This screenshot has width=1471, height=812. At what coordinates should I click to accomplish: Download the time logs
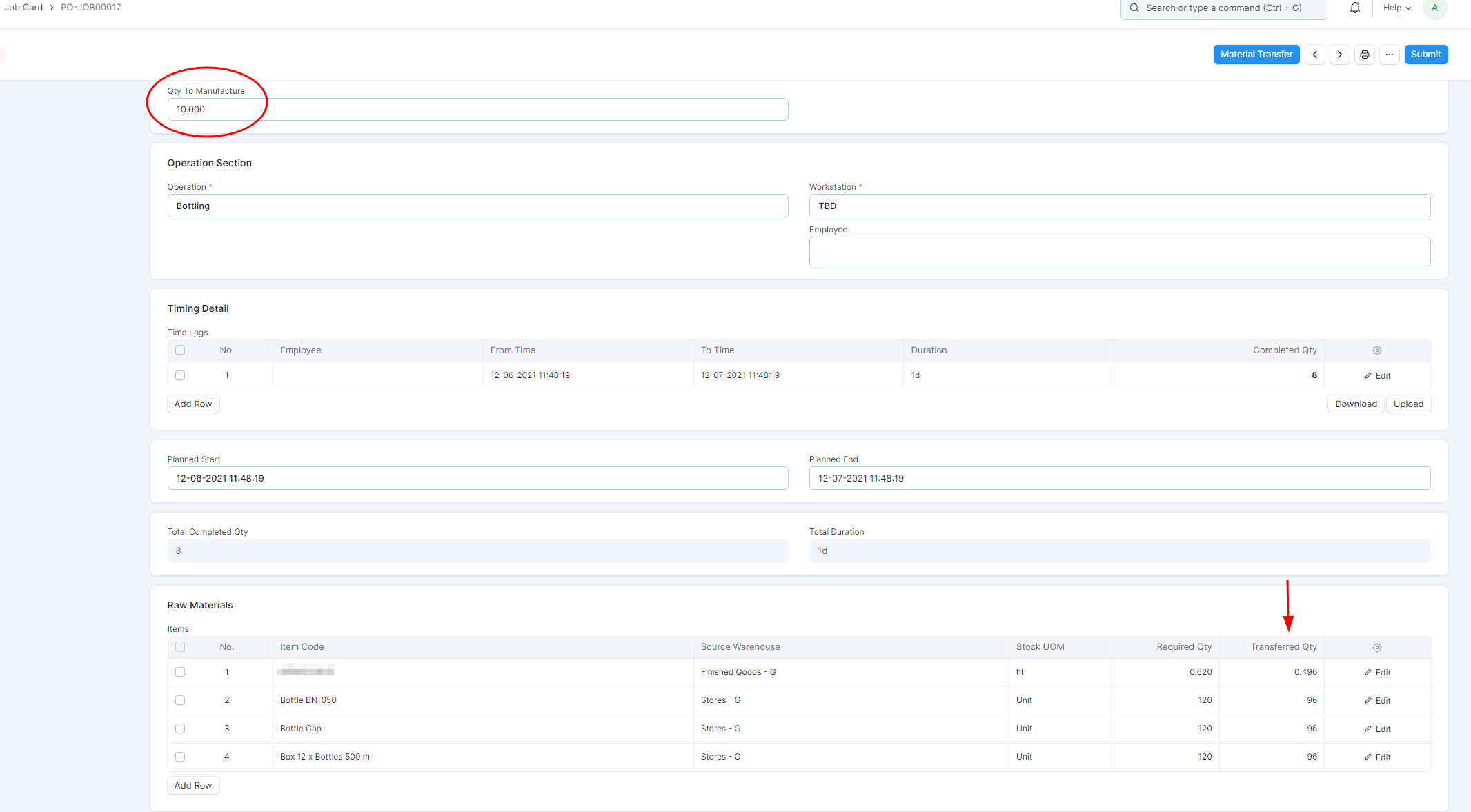pyautogui.click(x=1355, y=404)
